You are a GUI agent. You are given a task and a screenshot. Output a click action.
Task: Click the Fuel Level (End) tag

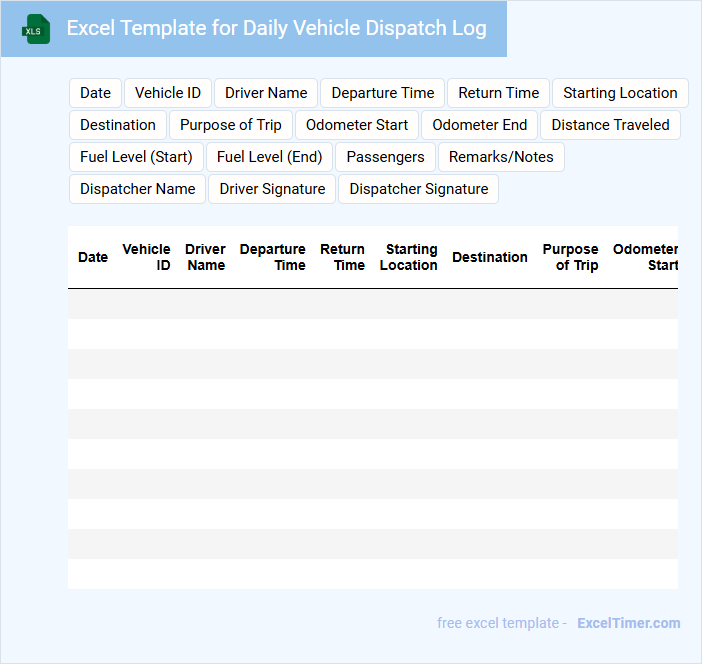pos(269,157)
